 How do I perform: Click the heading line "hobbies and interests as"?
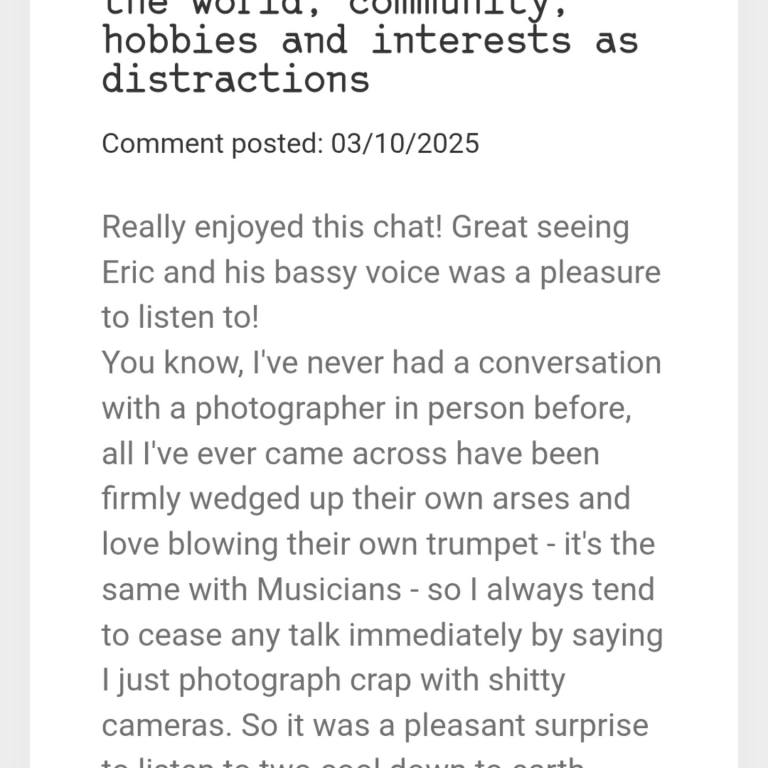coord(369,42)
